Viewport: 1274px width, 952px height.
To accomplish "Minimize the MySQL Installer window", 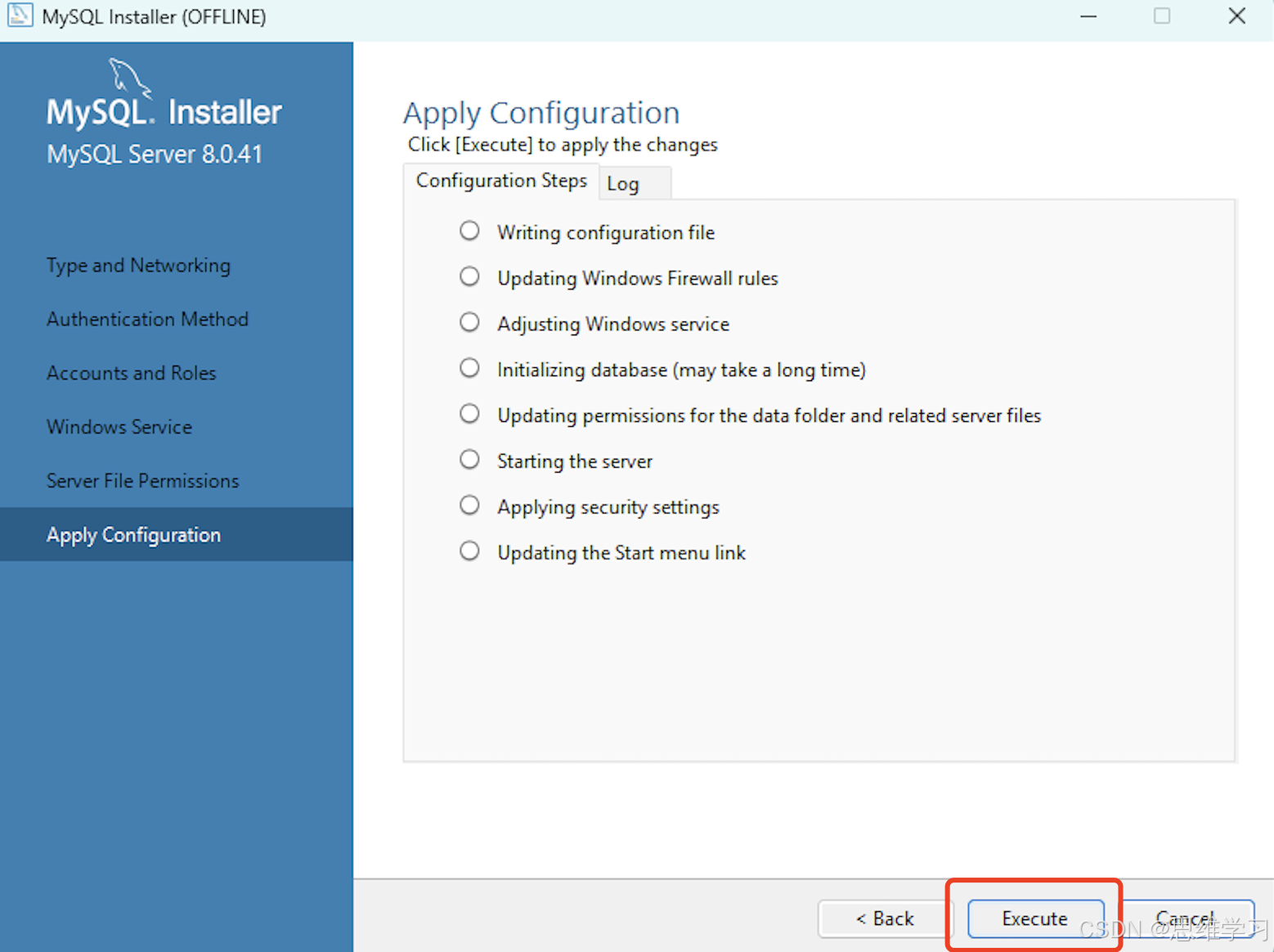I will (x=1088, y=16).
